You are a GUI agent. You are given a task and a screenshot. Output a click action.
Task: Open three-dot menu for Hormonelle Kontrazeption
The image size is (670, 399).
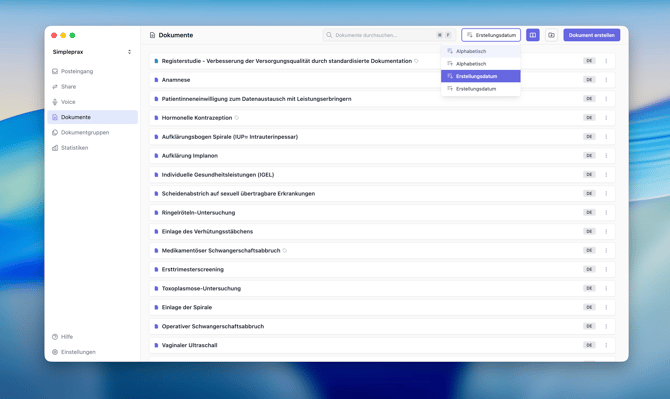click(x=606, y=117)
